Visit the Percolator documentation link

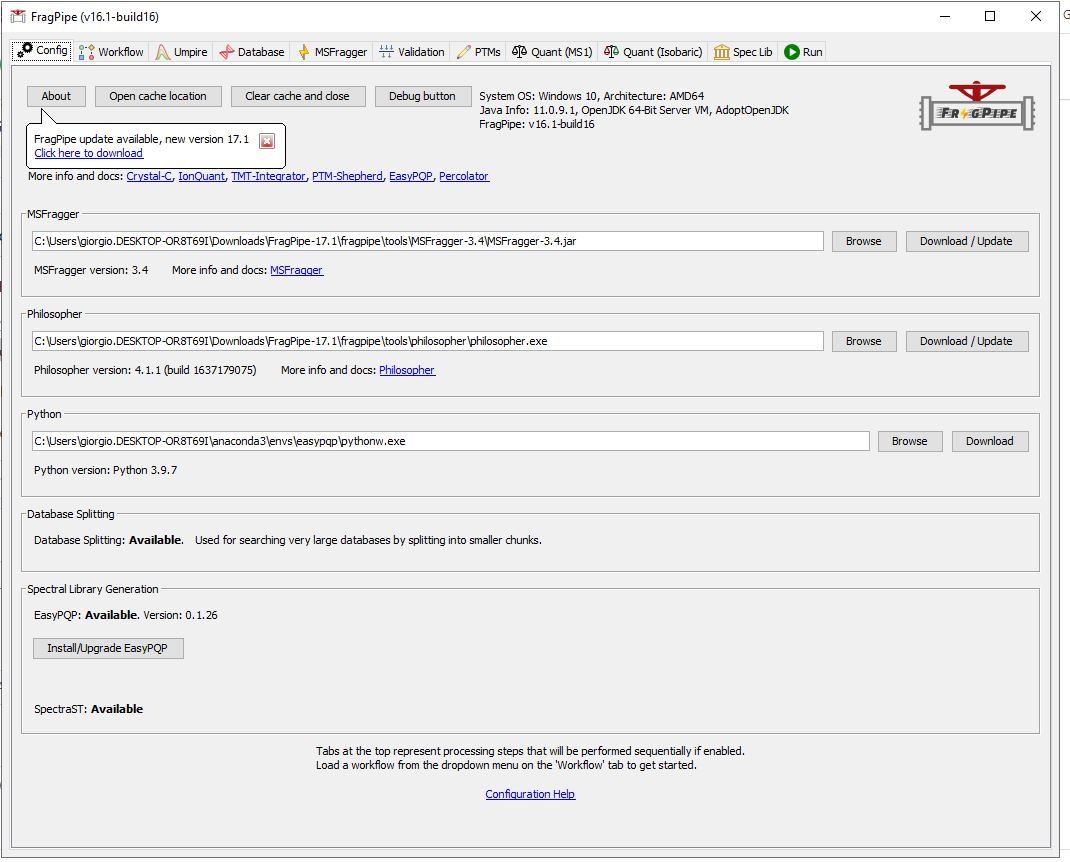coord(464,175)
